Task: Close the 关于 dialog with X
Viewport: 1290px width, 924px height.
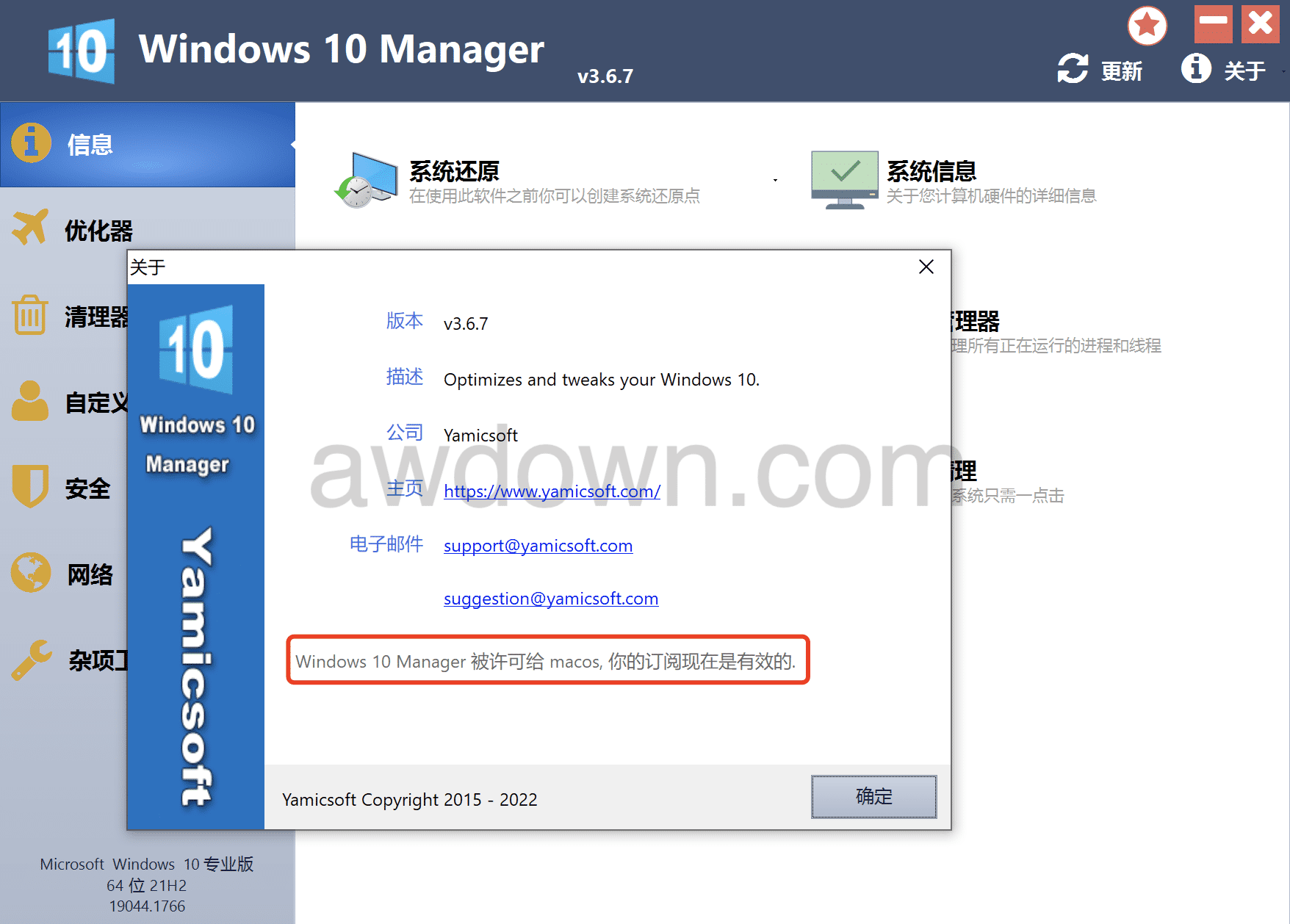Action: (926, 267)
